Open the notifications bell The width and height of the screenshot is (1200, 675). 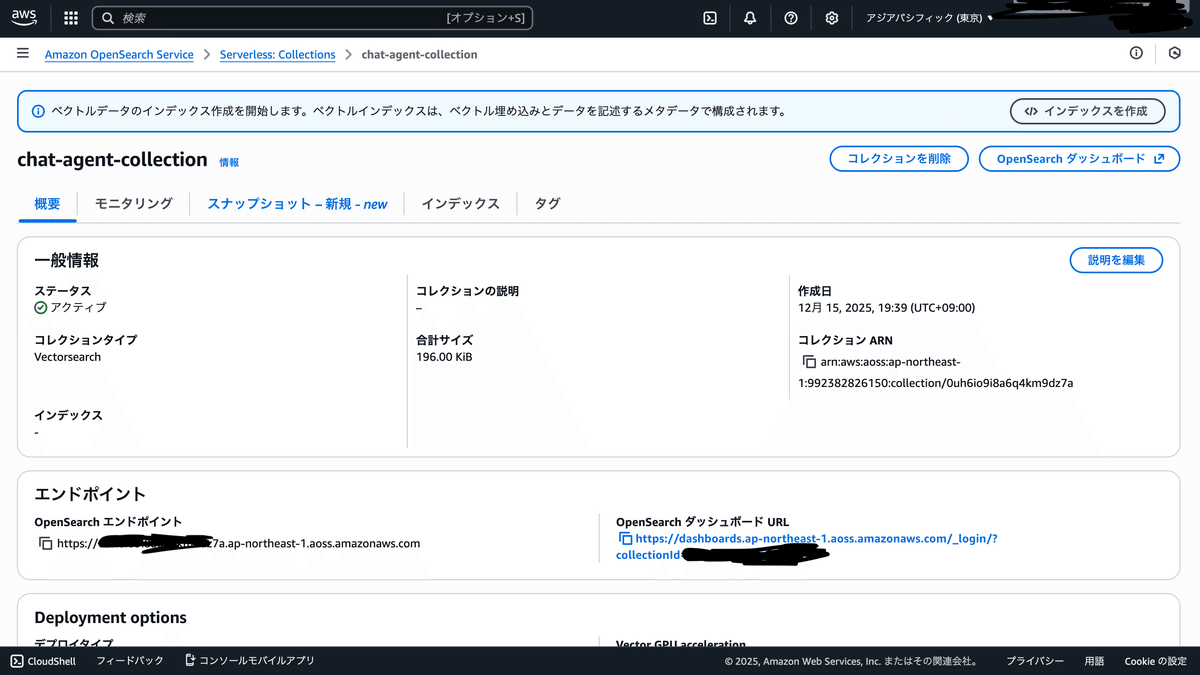point(749,17)
